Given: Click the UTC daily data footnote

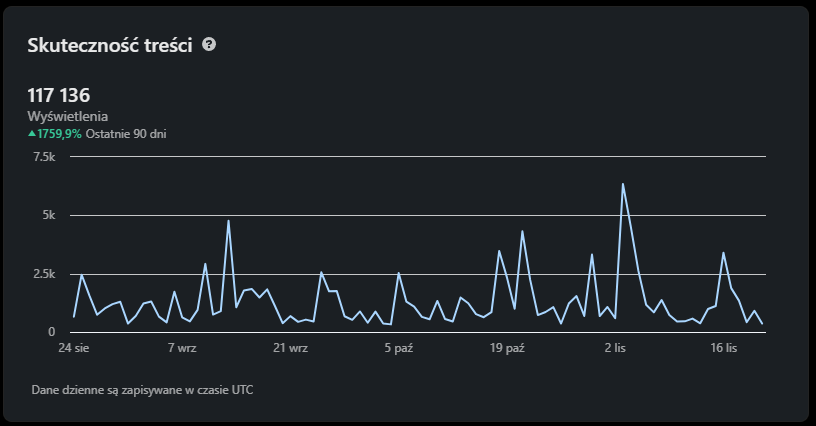Looking at the screenshot, I should point(142,389).
